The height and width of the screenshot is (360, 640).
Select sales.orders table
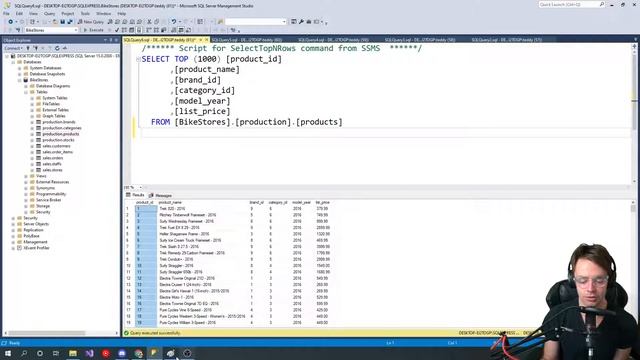point(52,158)
